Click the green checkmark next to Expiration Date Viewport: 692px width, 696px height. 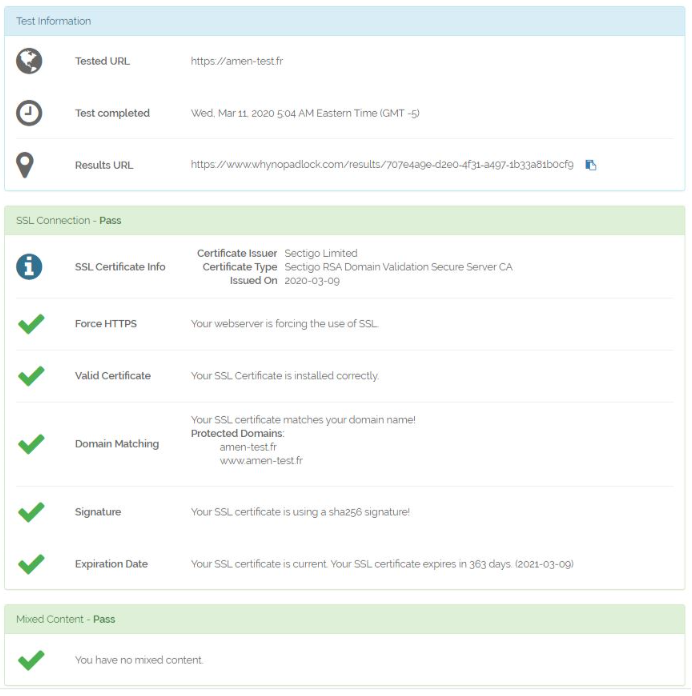coord(31,564)
